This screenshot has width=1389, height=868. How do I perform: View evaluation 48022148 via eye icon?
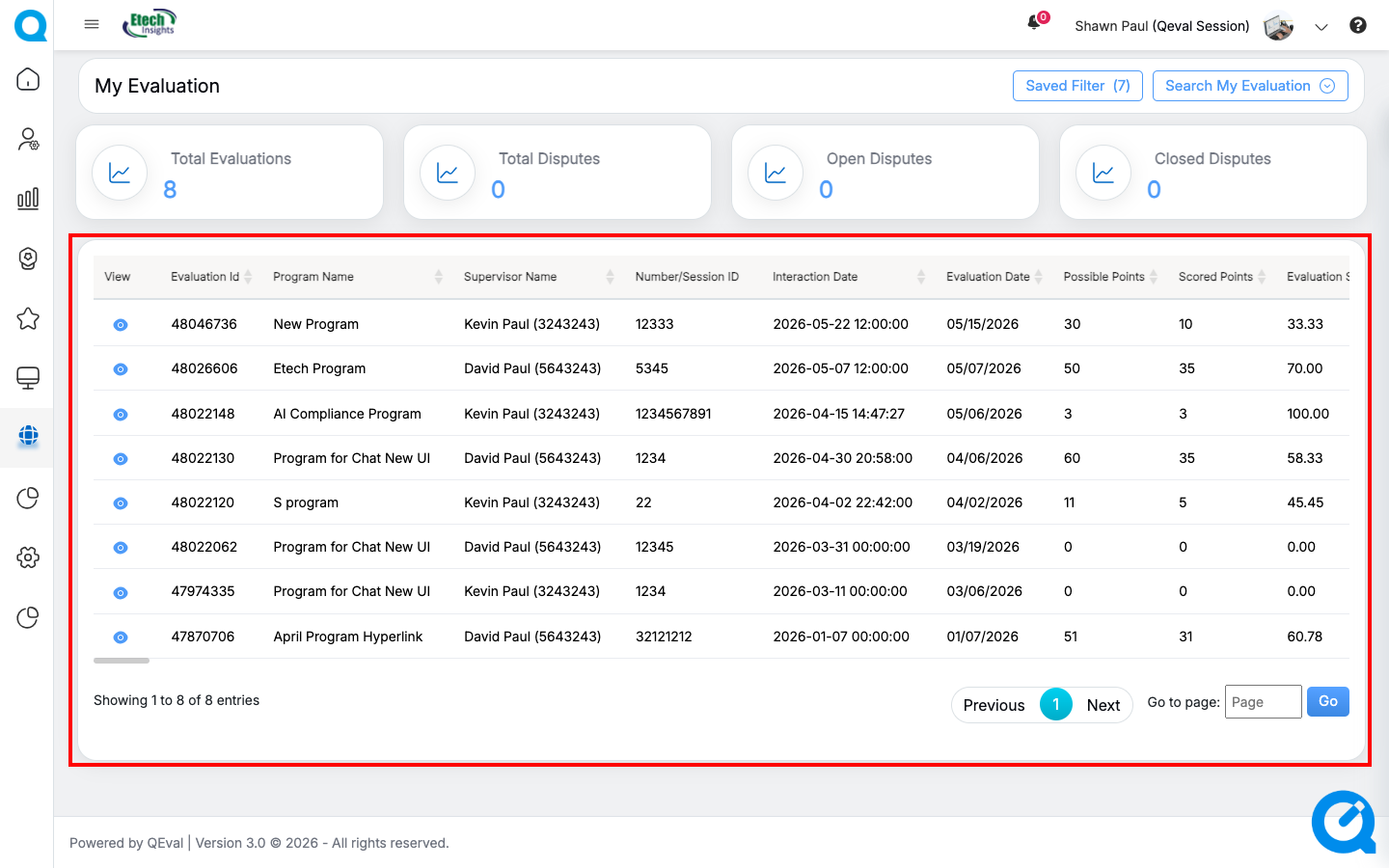coord(121,415)
